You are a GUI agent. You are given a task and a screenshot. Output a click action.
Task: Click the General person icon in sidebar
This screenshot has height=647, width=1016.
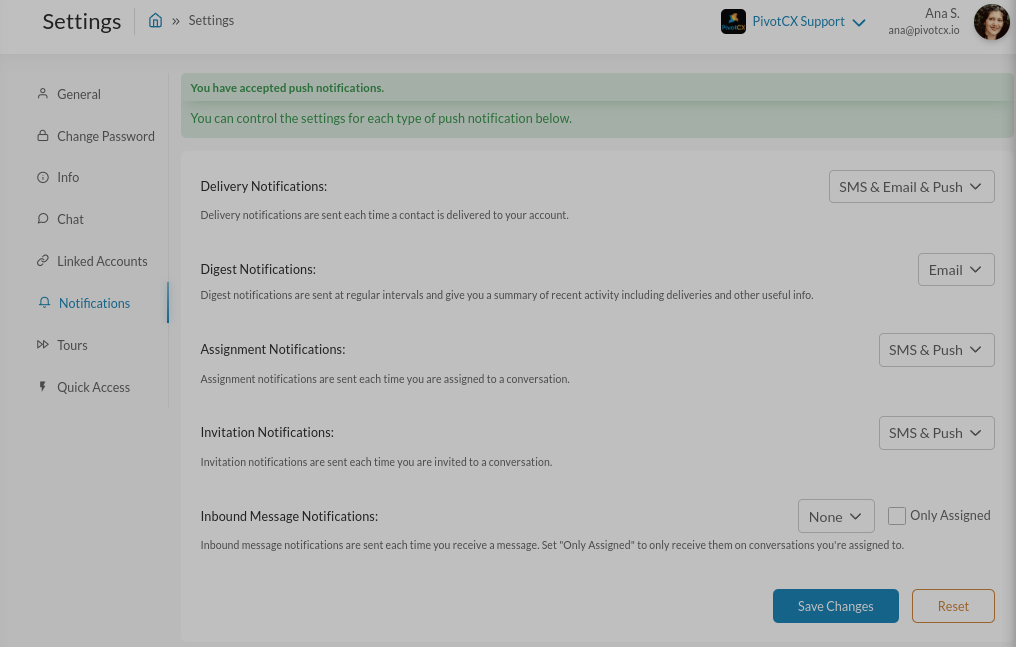(x=42, y=94)
